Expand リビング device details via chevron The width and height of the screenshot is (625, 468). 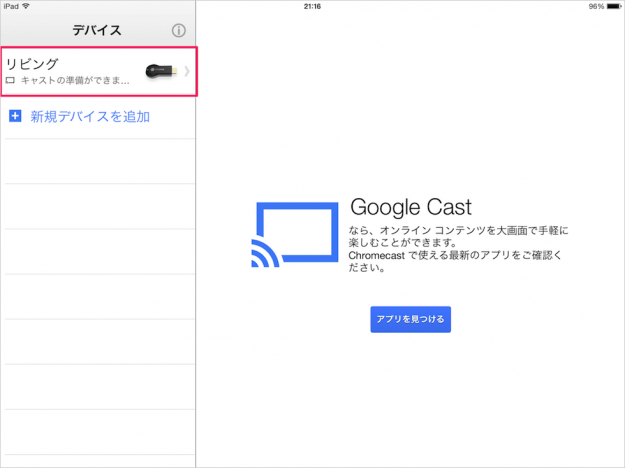[x=187, y=72]
